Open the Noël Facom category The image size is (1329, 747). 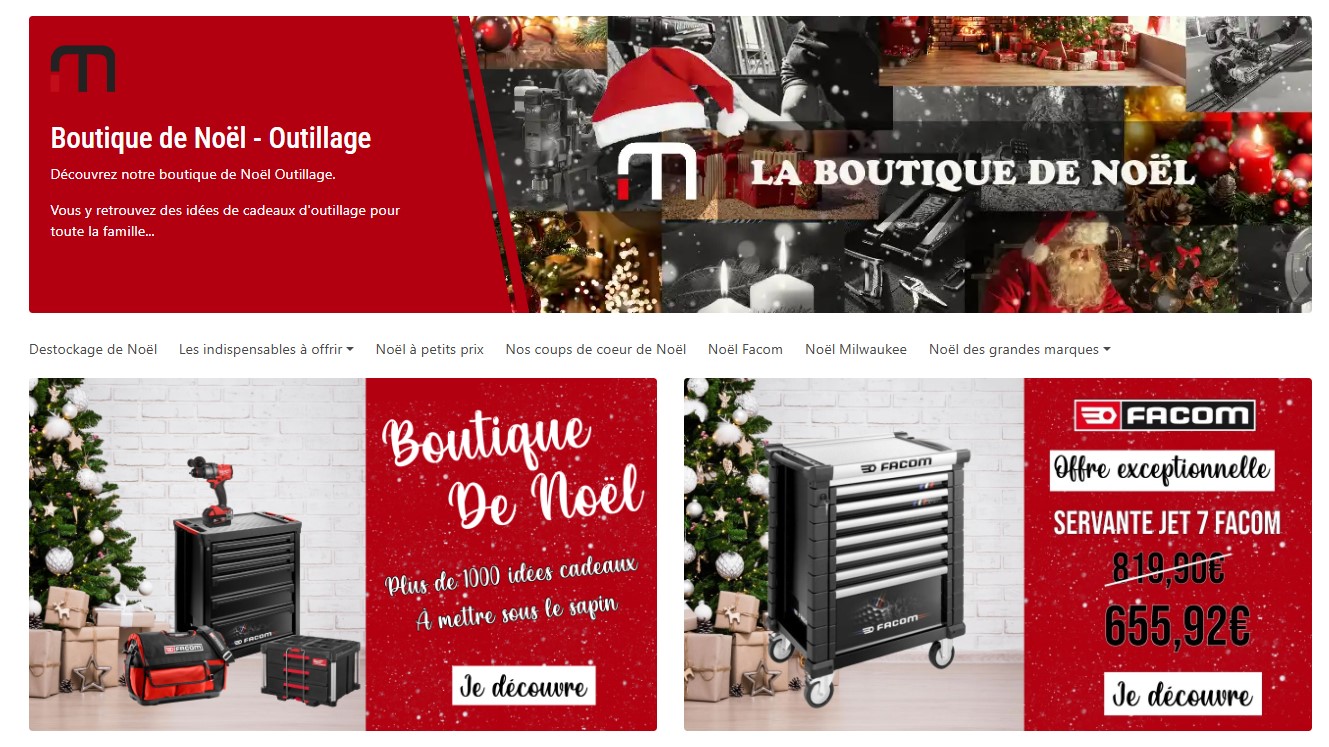745,349
